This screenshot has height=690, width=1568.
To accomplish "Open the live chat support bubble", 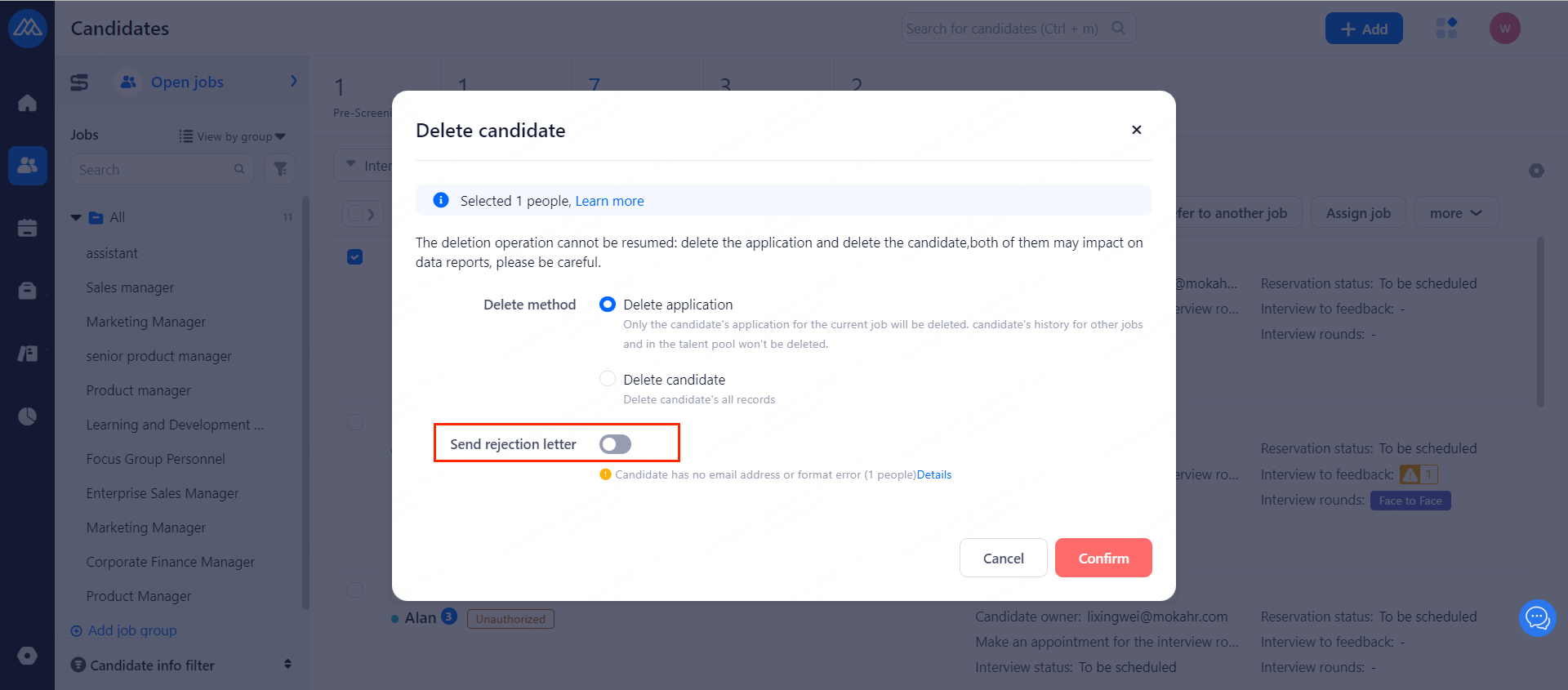I will 1537,618.
